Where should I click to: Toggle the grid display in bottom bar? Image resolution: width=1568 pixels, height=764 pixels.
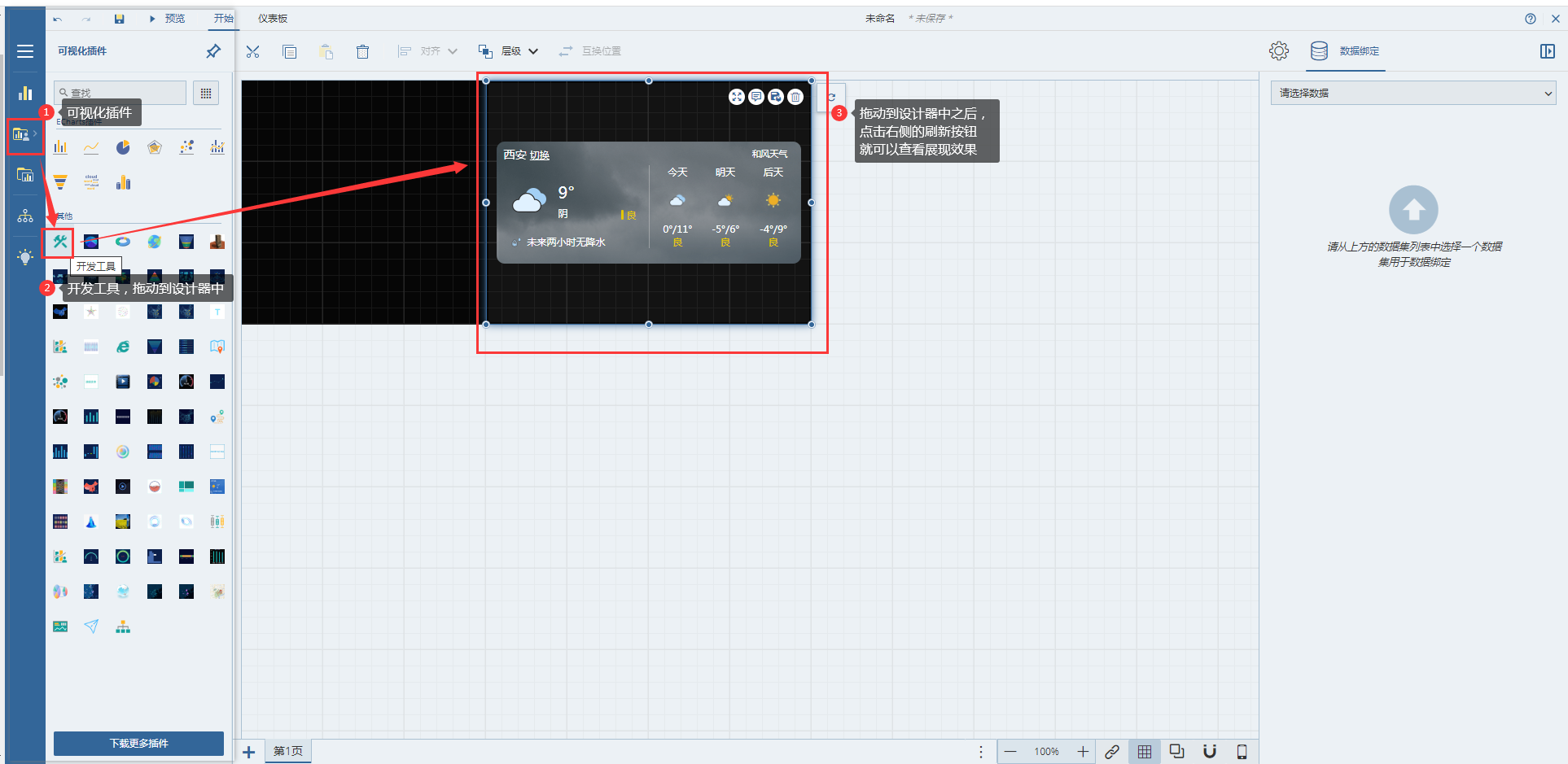(x=1144, y=752)
